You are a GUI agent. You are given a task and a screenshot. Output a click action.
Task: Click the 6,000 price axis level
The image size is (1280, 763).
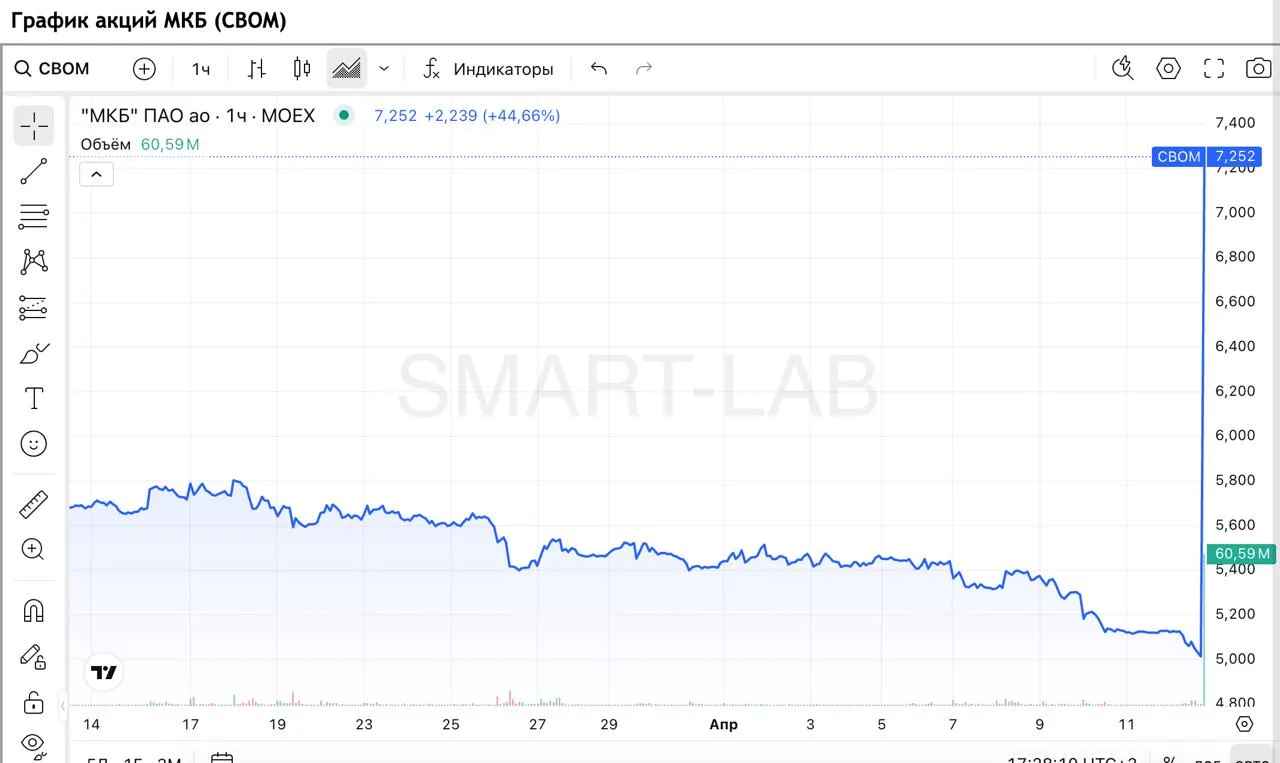pyautogui.click(x=1234, y=435)
